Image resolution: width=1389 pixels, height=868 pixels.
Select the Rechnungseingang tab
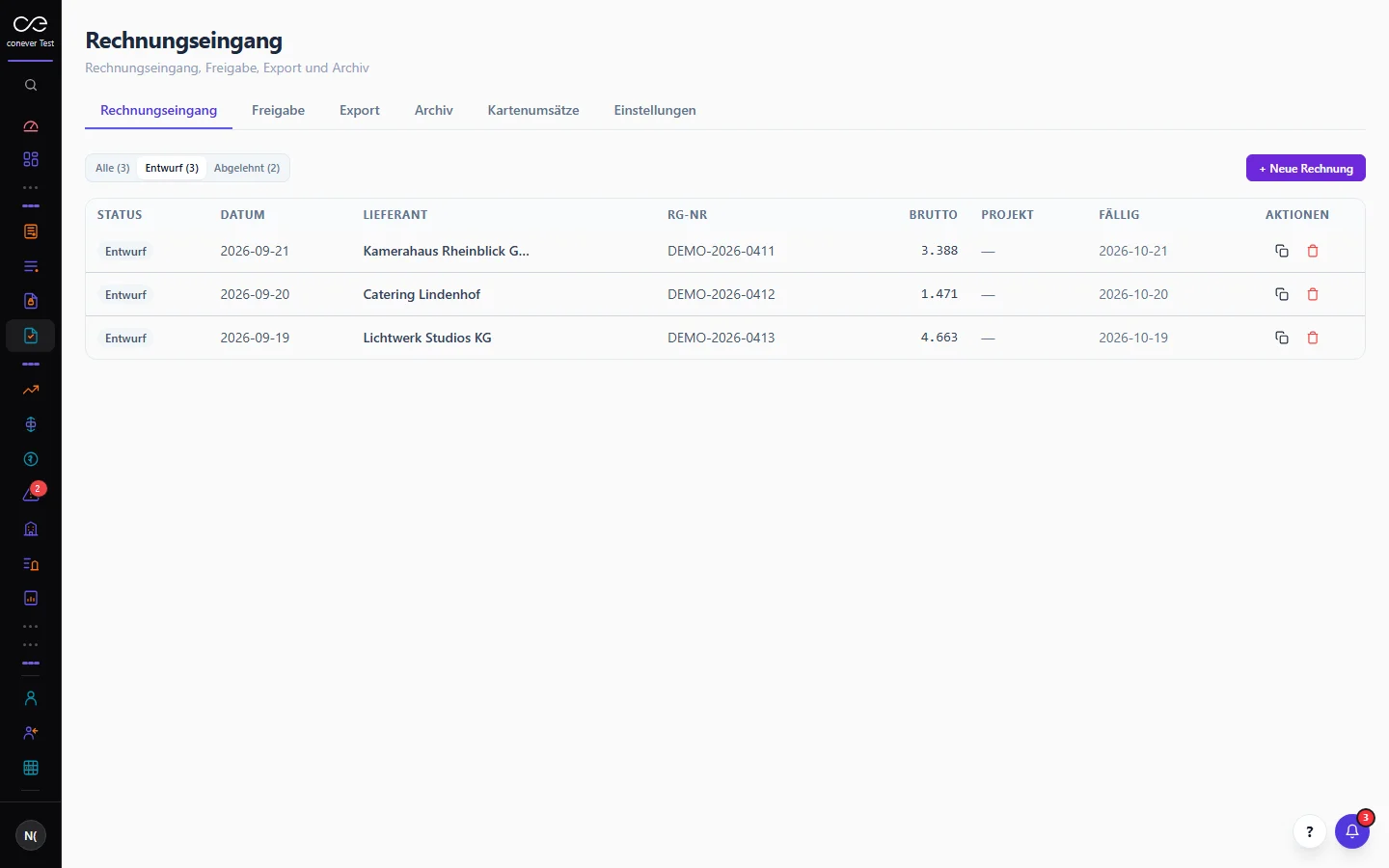pos(159,111)
